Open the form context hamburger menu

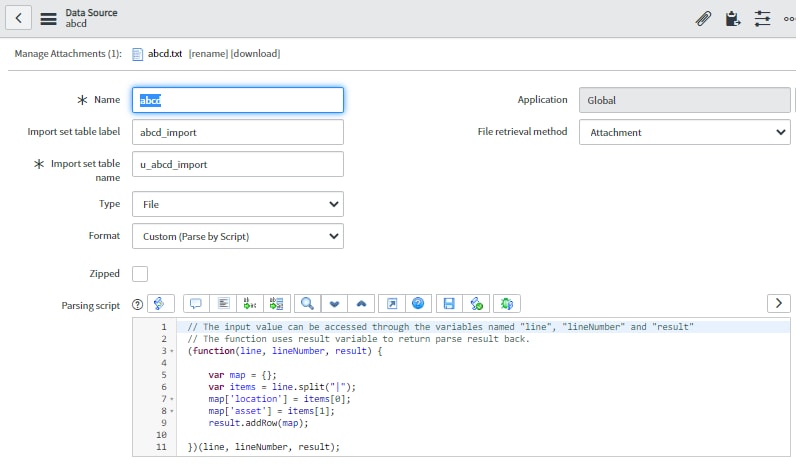point(48,18)
